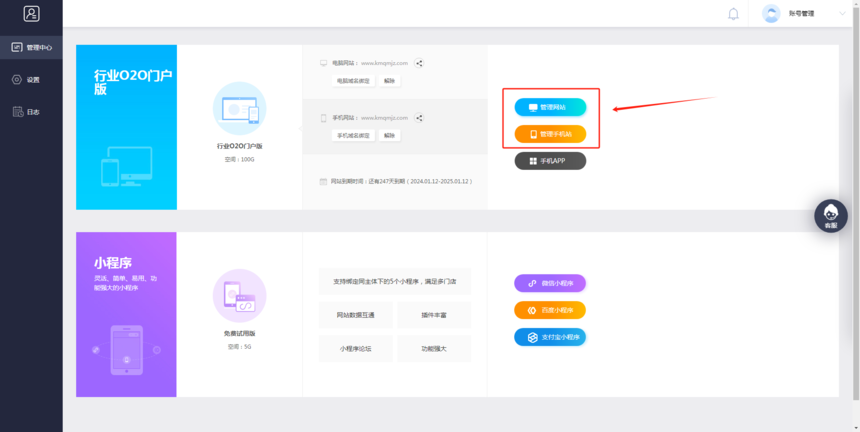Click 解除 under the 手机网站 row
This screenshot has width=860, height=432.
[x=389, y=135]
